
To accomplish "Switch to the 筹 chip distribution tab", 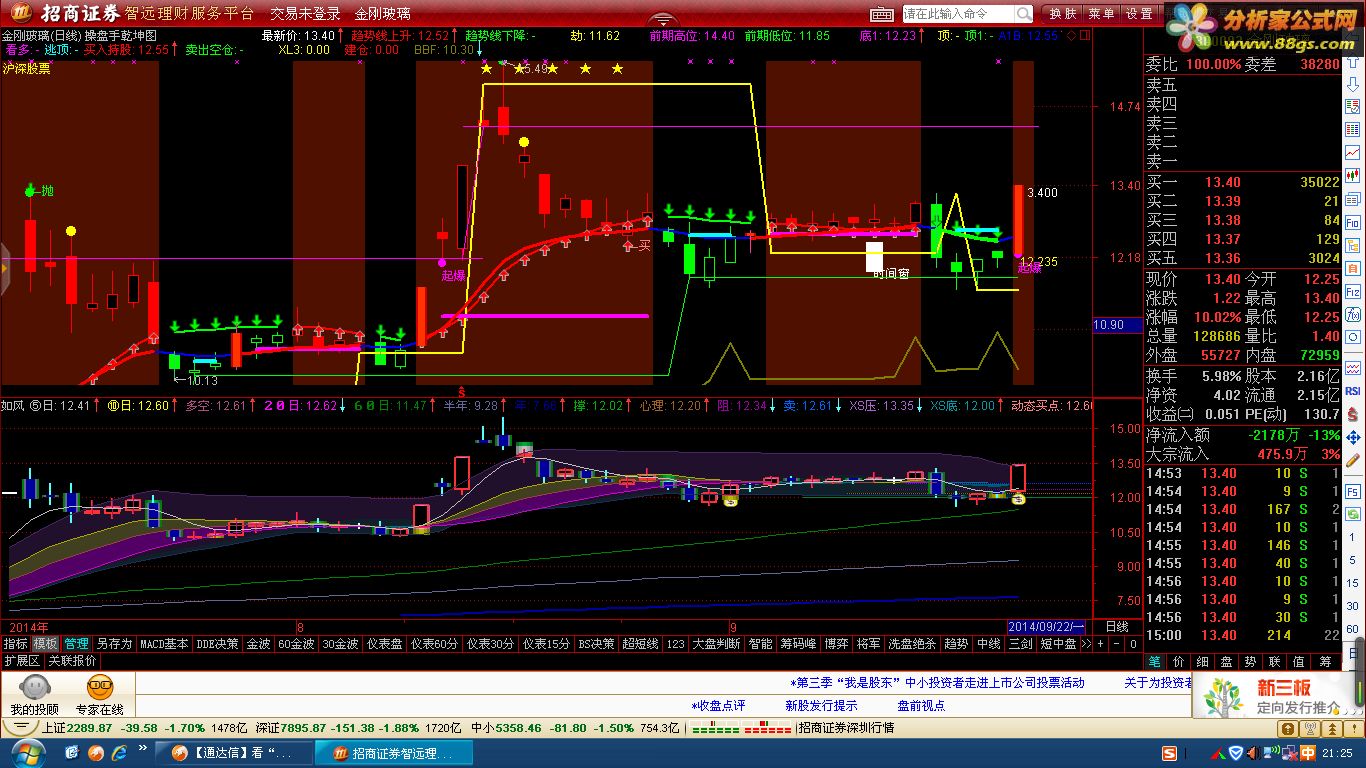I will (1325, 661).
